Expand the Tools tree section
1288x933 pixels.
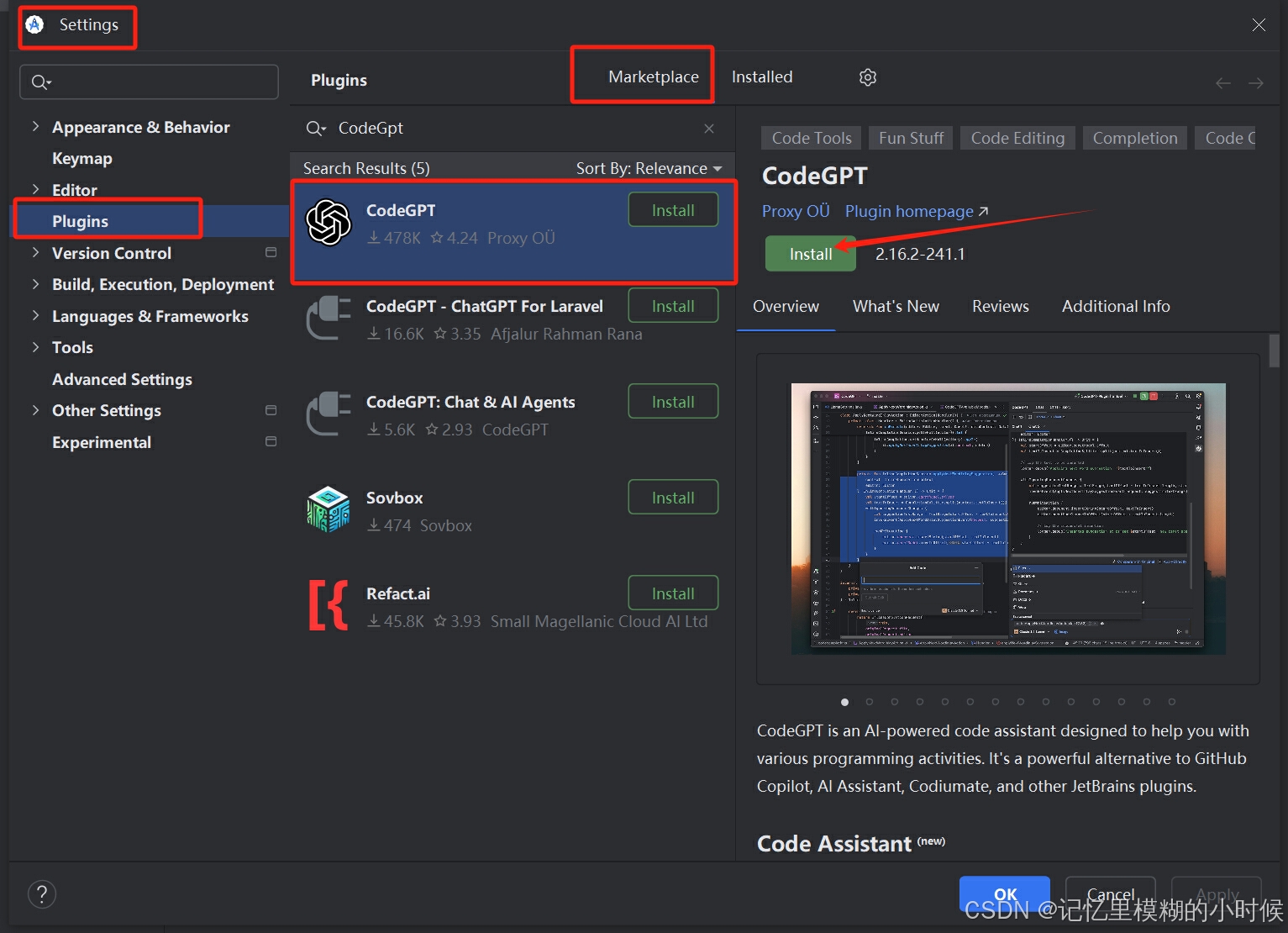35,347
